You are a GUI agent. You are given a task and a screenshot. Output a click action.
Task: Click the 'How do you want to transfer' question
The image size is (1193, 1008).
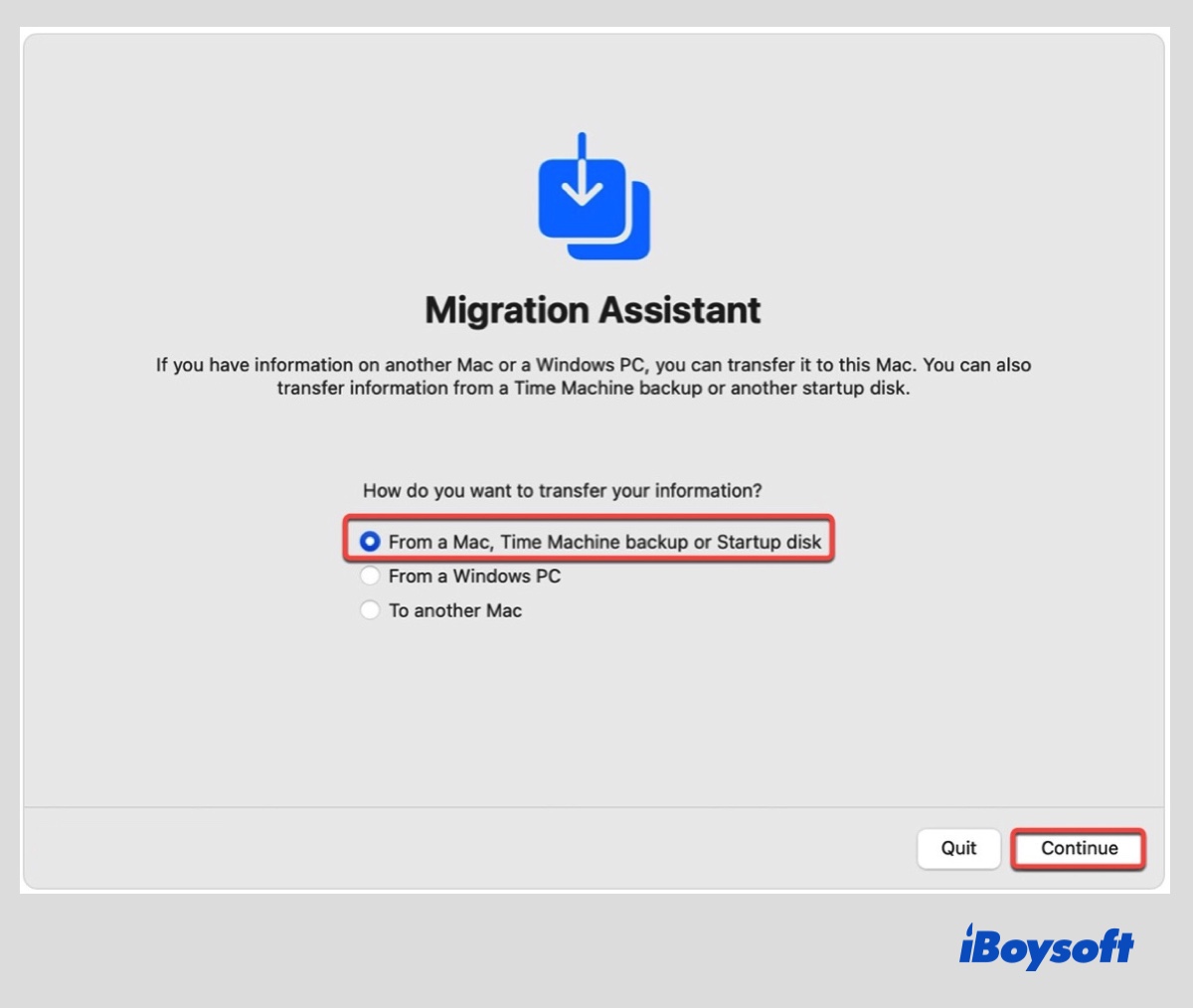(562, 490)
